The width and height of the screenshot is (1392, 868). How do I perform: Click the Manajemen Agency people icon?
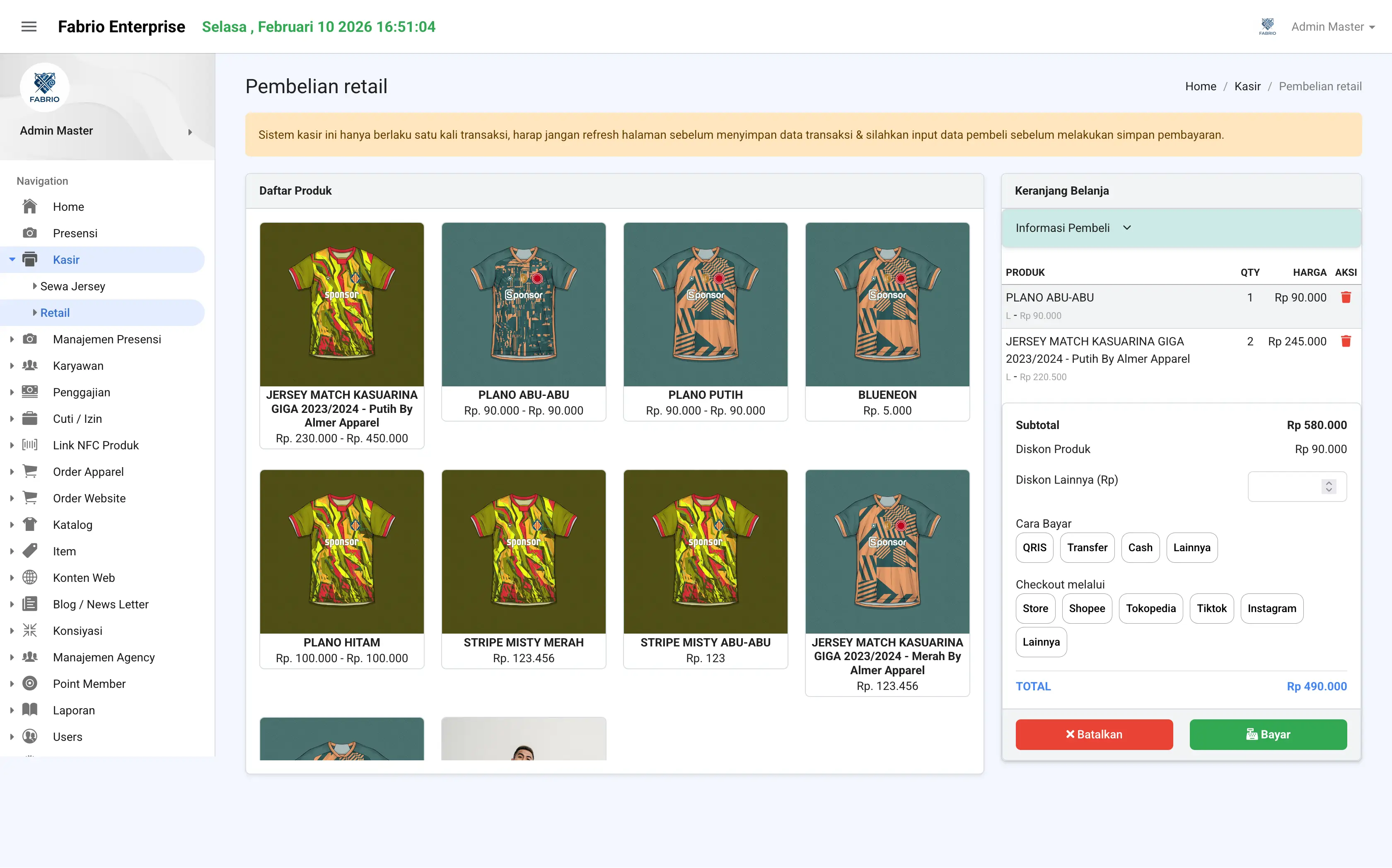point(30,657)
